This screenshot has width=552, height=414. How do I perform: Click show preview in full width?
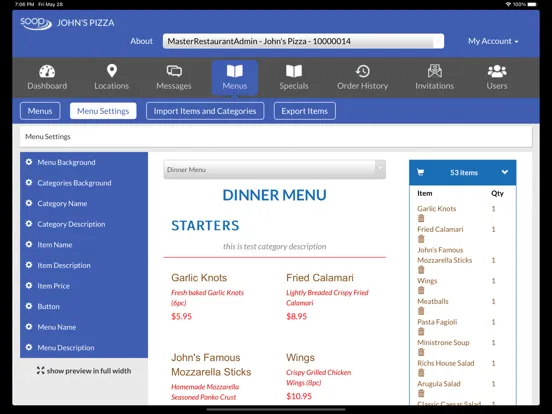pyautogui.click(x=84, y=371)
